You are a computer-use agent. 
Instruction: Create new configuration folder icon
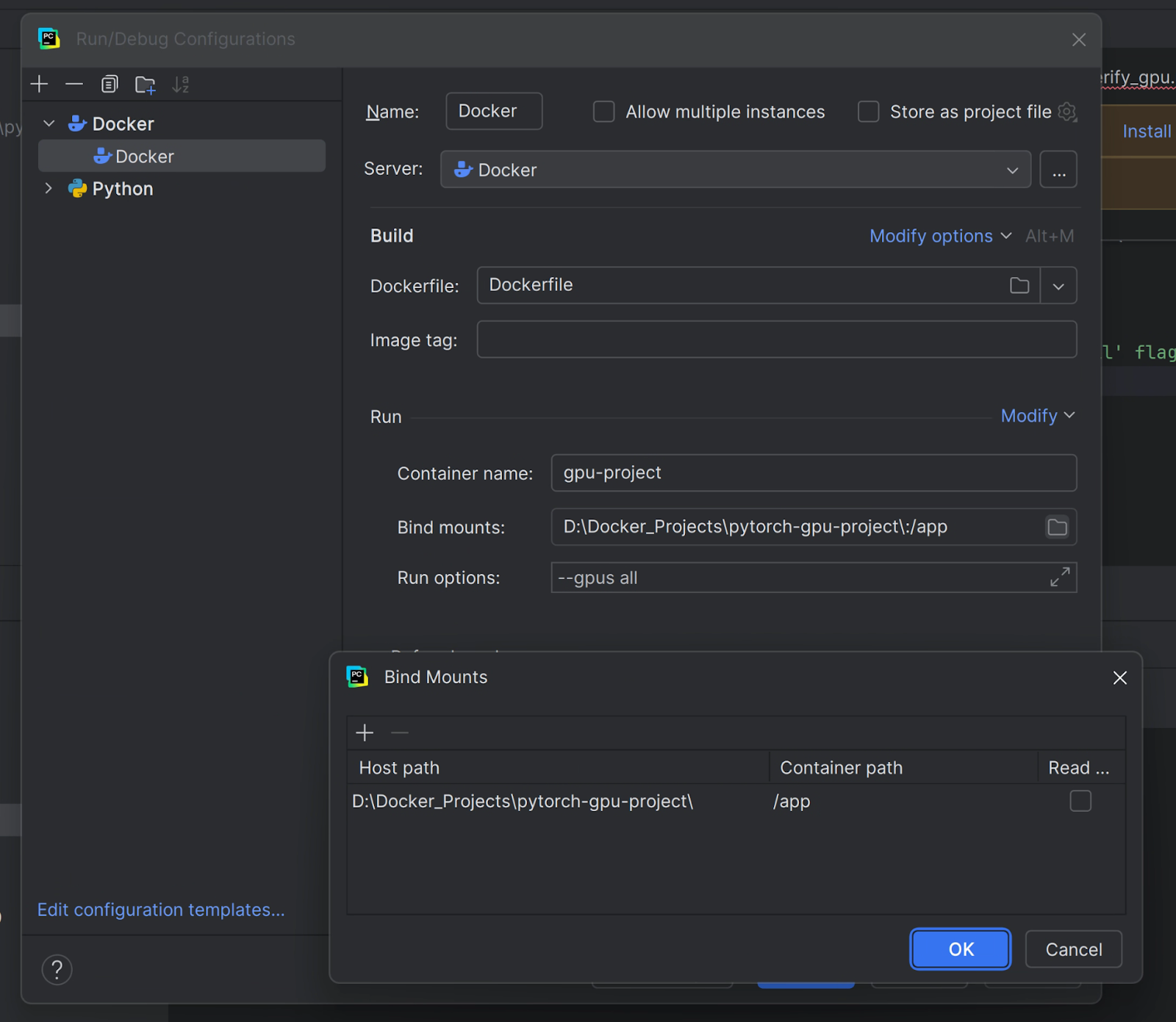coord(146,85)
